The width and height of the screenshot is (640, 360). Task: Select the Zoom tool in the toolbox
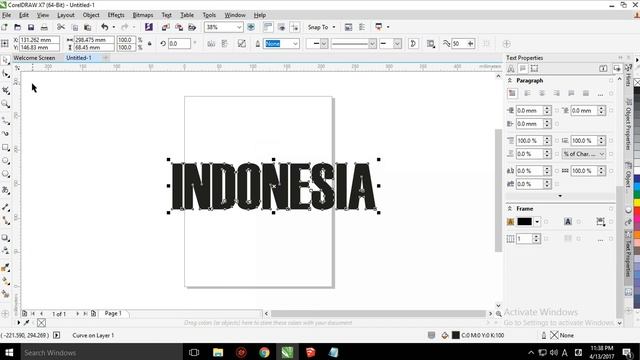pos(5,104)
